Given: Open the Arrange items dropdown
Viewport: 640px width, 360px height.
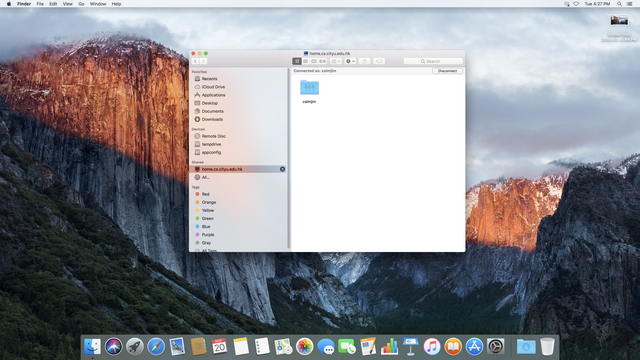Looking at the screenshot, I should (336, 61).
